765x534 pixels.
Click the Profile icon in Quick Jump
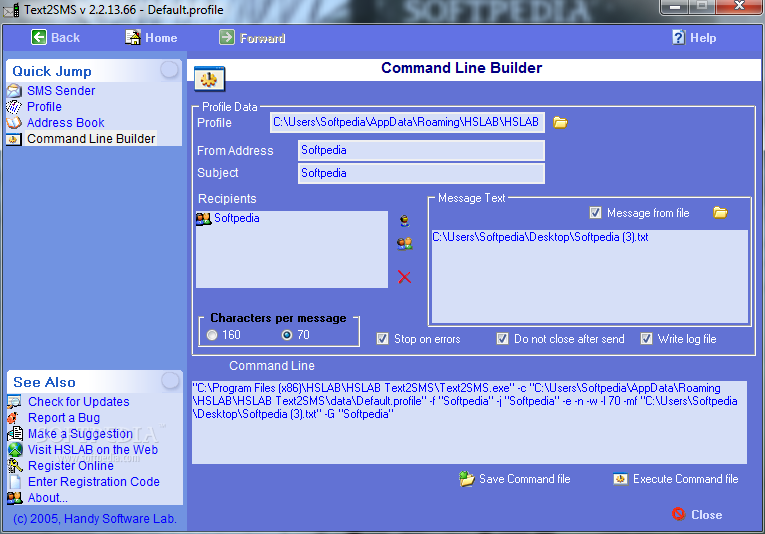pyautogui.click(x=14, y=107)
